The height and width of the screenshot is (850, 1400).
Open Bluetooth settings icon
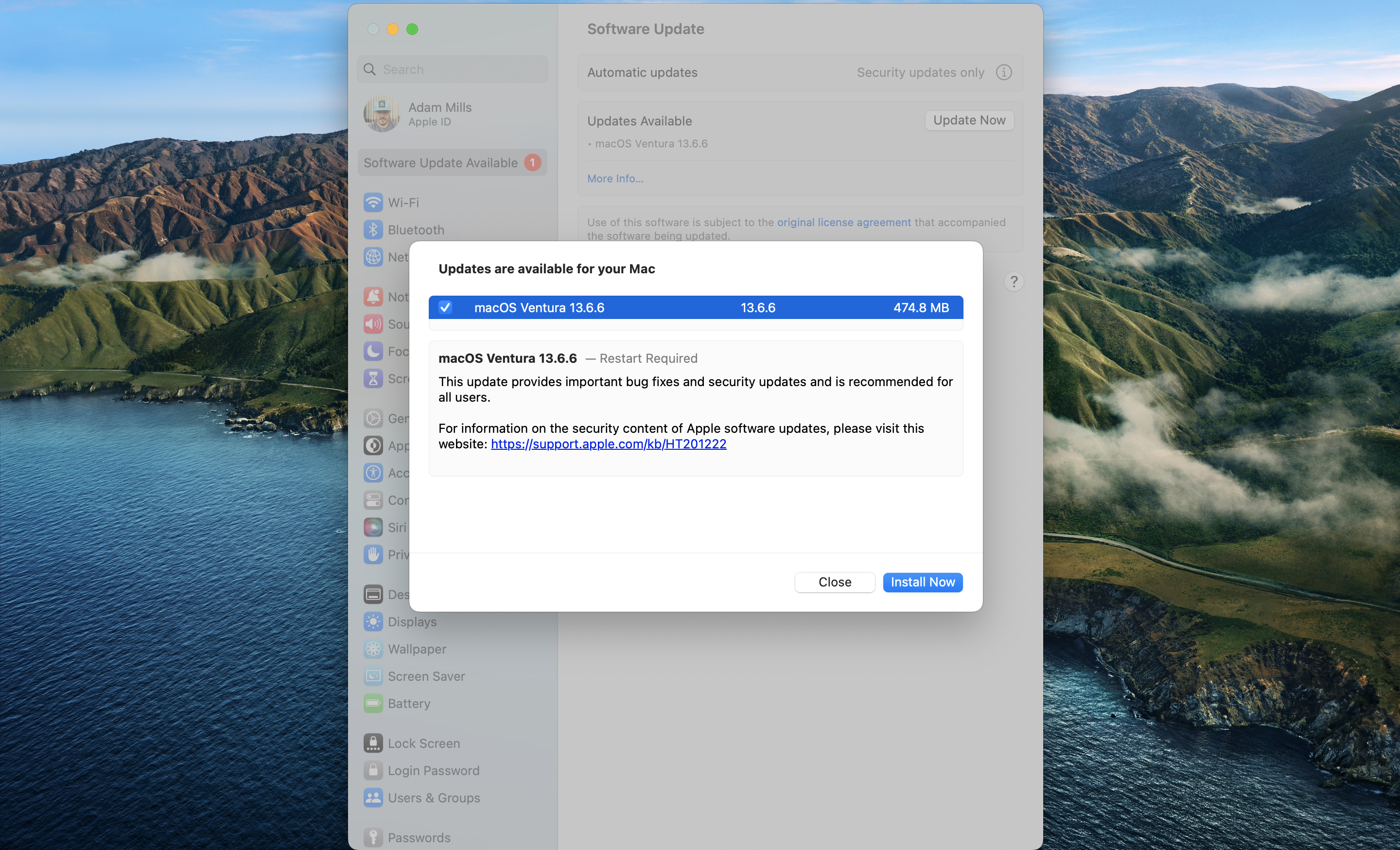[373, 230]
